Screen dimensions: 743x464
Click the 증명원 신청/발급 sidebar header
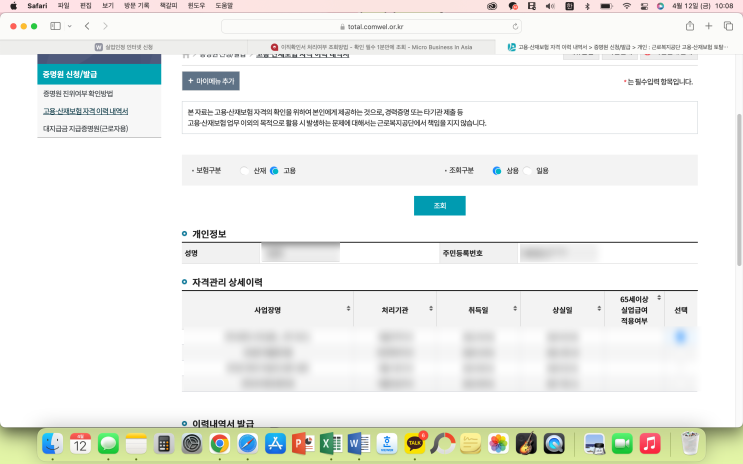tap(99, 74)
